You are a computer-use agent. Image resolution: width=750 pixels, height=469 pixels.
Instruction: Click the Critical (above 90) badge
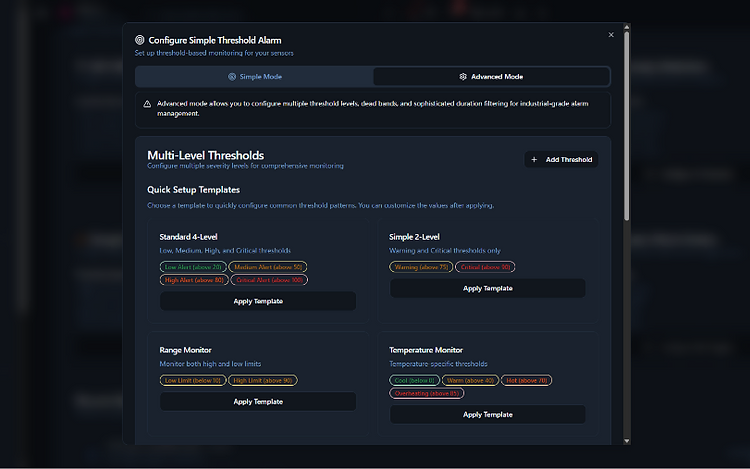coord(485,267)
